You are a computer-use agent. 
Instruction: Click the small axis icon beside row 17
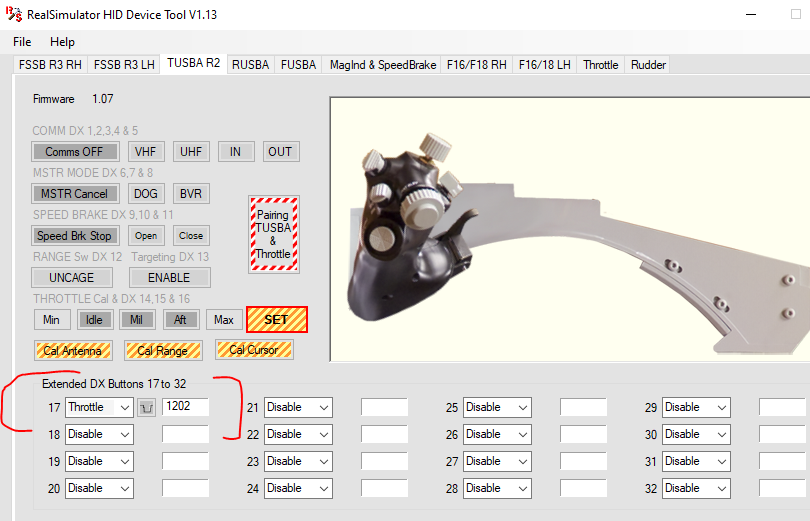[147, 408]
